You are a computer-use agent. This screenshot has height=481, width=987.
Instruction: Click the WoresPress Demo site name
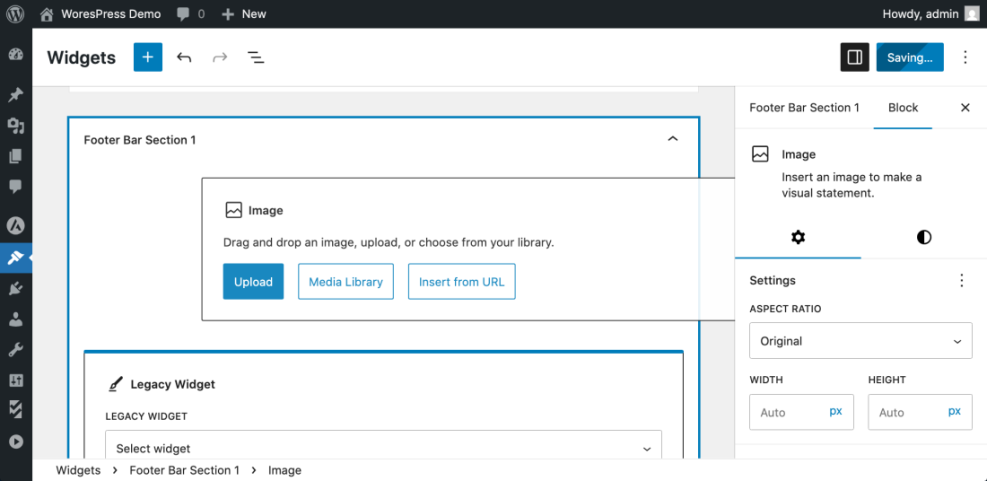(111, 14)
